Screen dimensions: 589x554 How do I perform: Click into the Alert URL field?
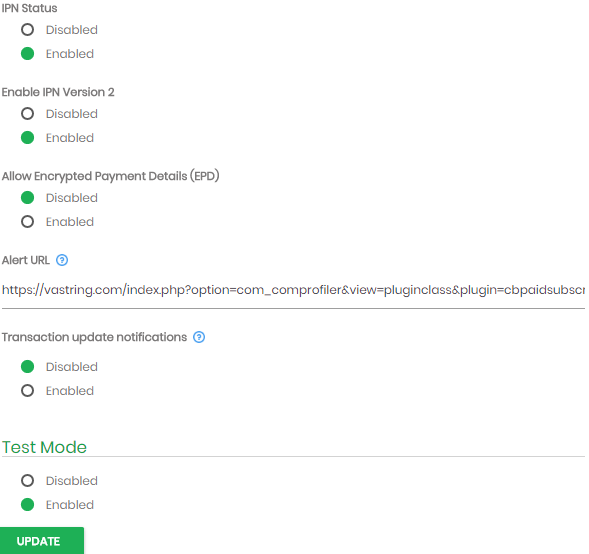(293, 290)
